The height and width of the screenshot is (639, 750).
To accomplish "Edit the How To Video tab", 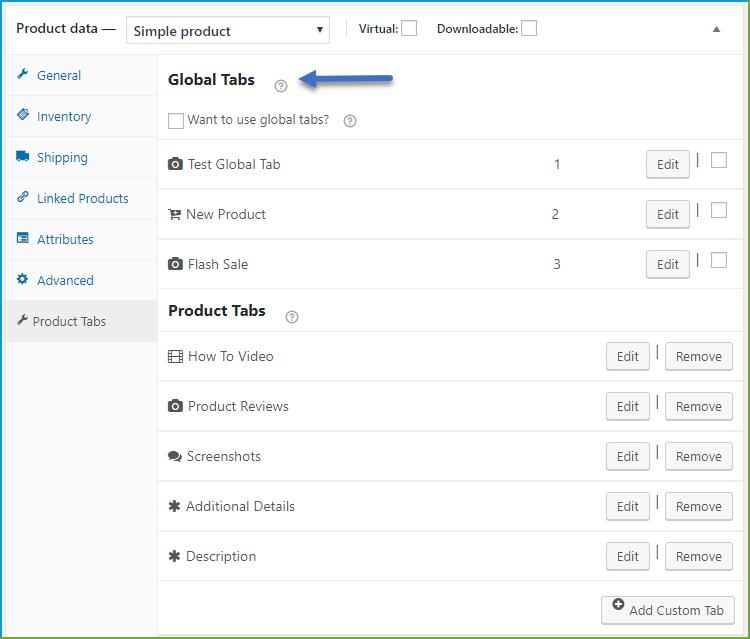I will coord(628,356).
